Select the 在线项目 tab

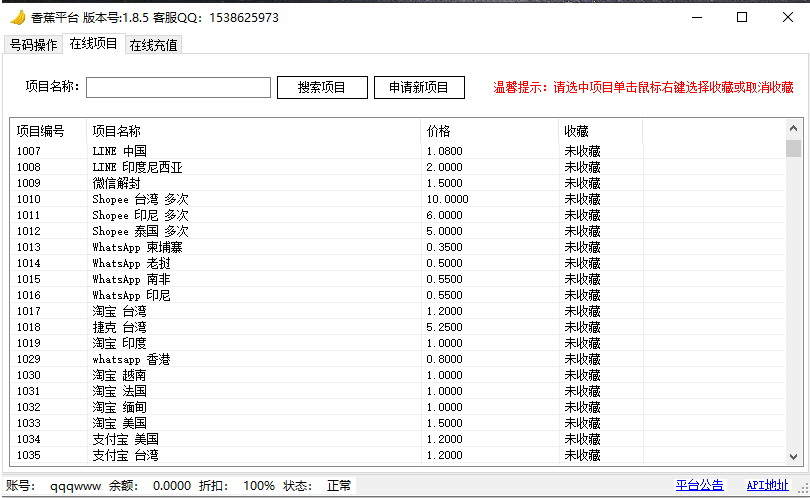(x=94, y=43)
